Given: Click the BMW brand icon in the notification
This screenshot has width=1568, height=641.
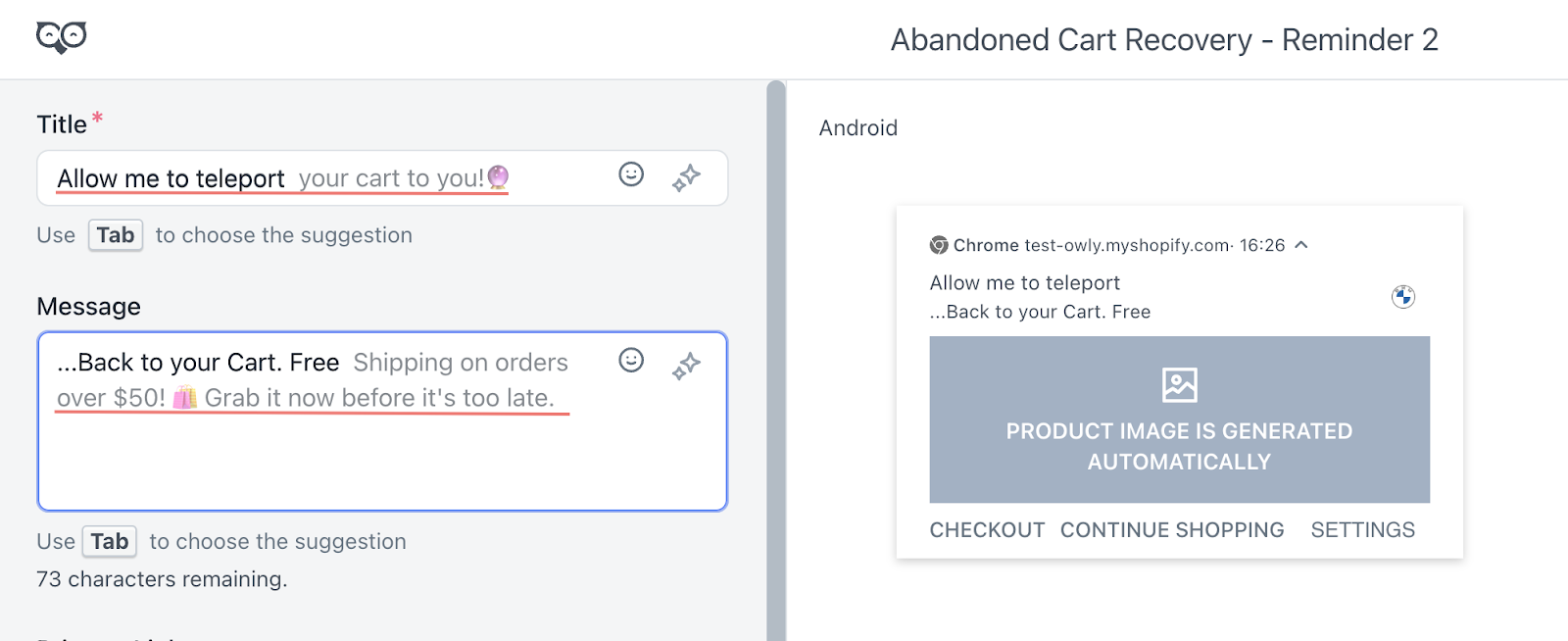Looking at the screenshot, I should coord(1403,295).
